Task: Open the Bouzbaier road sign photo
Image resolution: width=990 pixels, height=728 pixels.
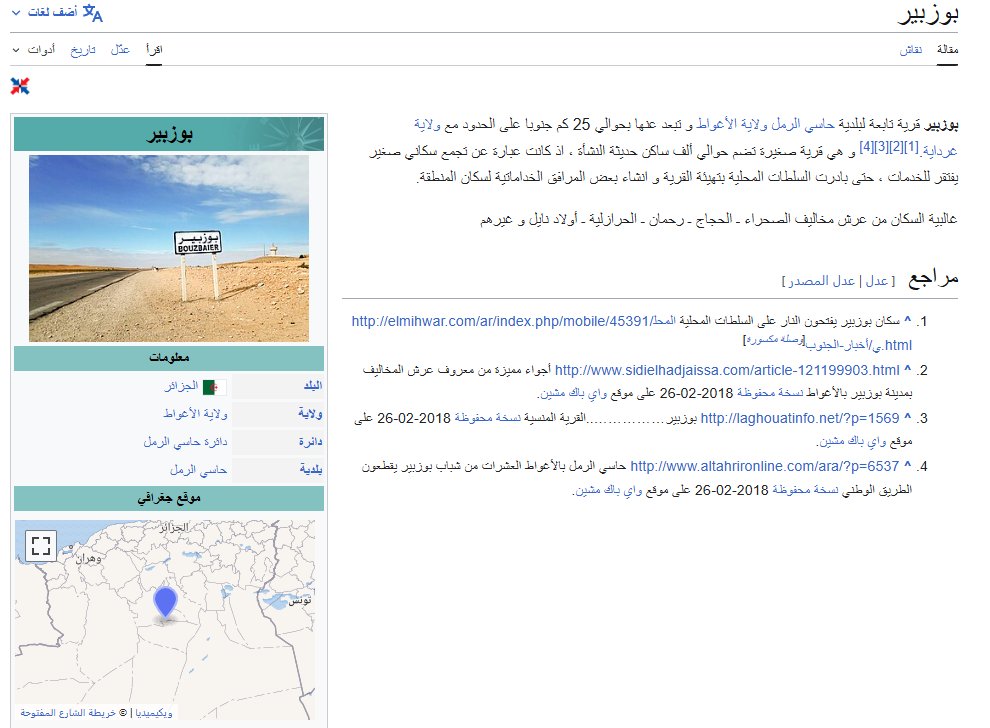Action: (169, 248)
